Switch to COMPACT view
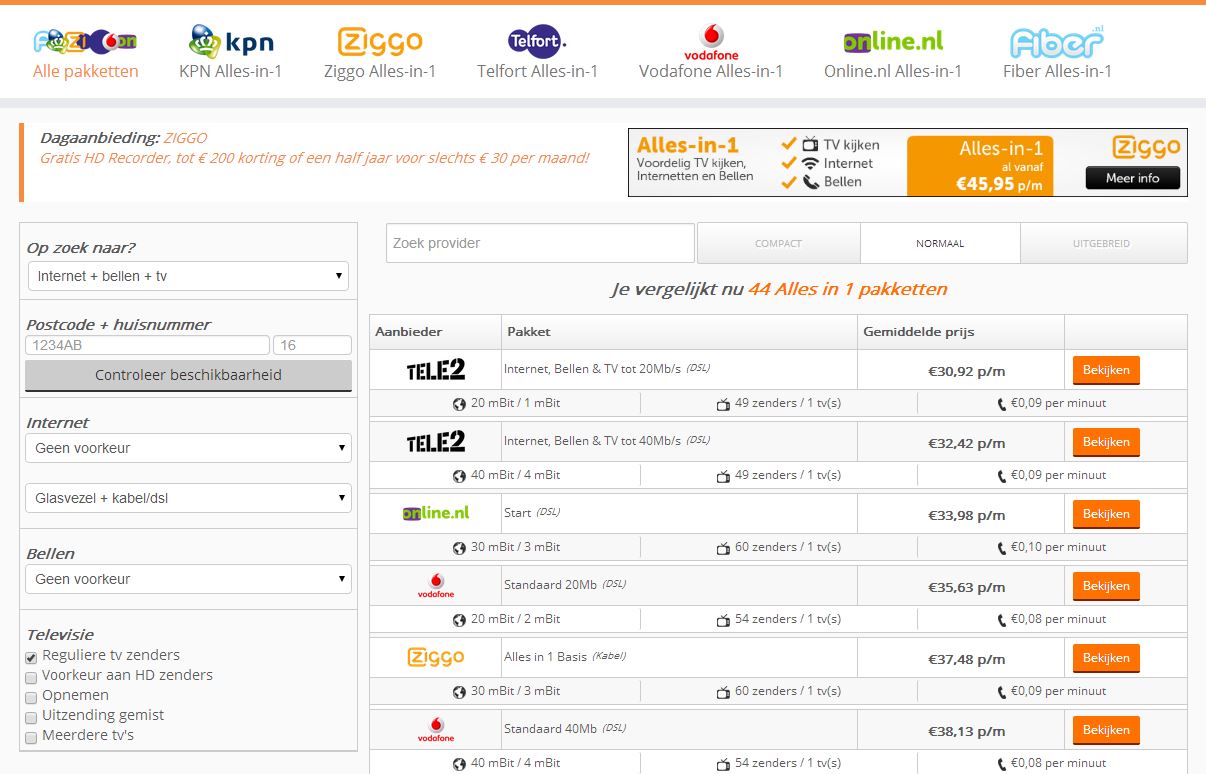Image resolution: width=1206 pixels, height=774 pixels. point(778,243)
